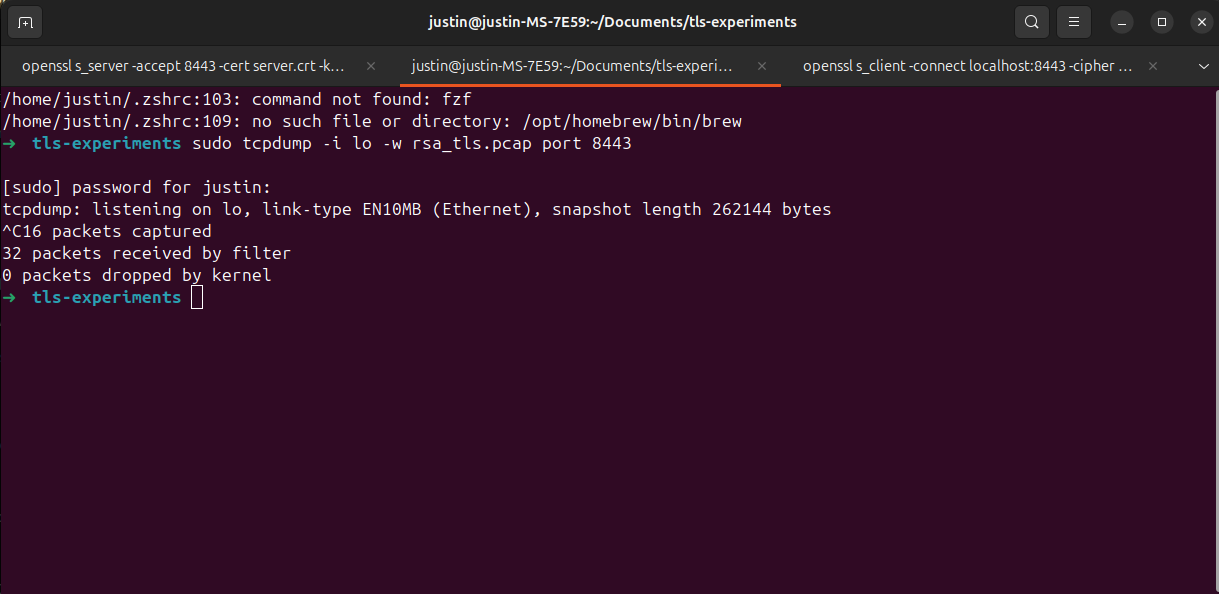
Task: Open the terminal search tool
Action: [x=1031, y=21]
